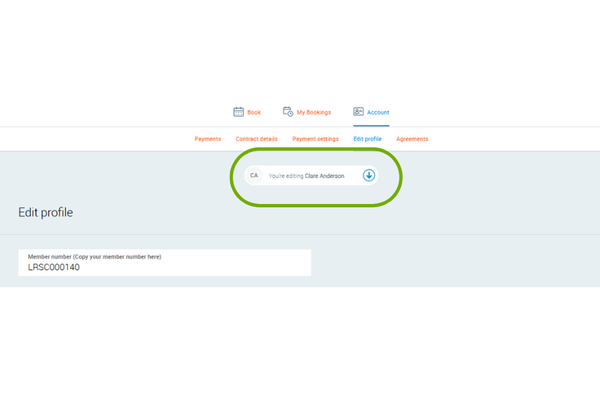
Task: Click the Member number field label
Action: (x=94, y=257)
